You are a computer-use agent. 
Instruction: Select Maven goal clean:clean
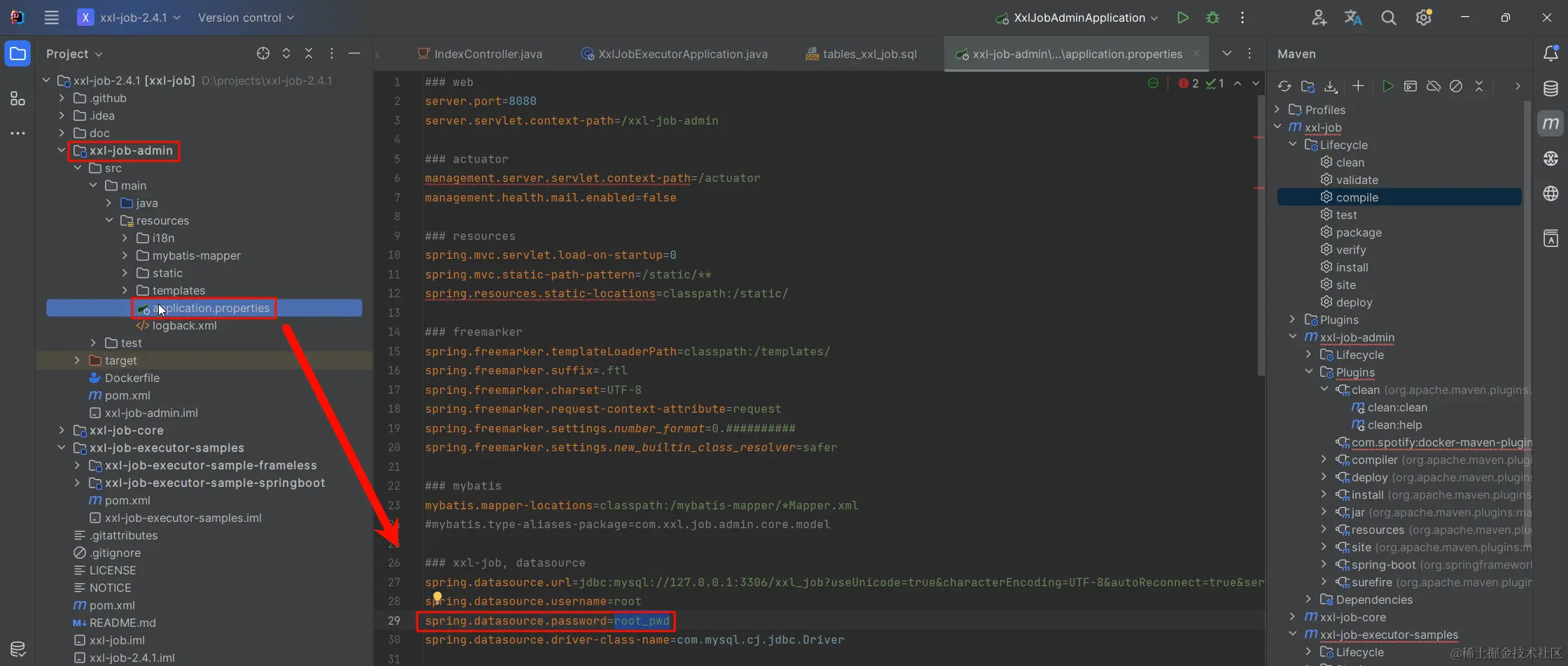coord(1397,407)
